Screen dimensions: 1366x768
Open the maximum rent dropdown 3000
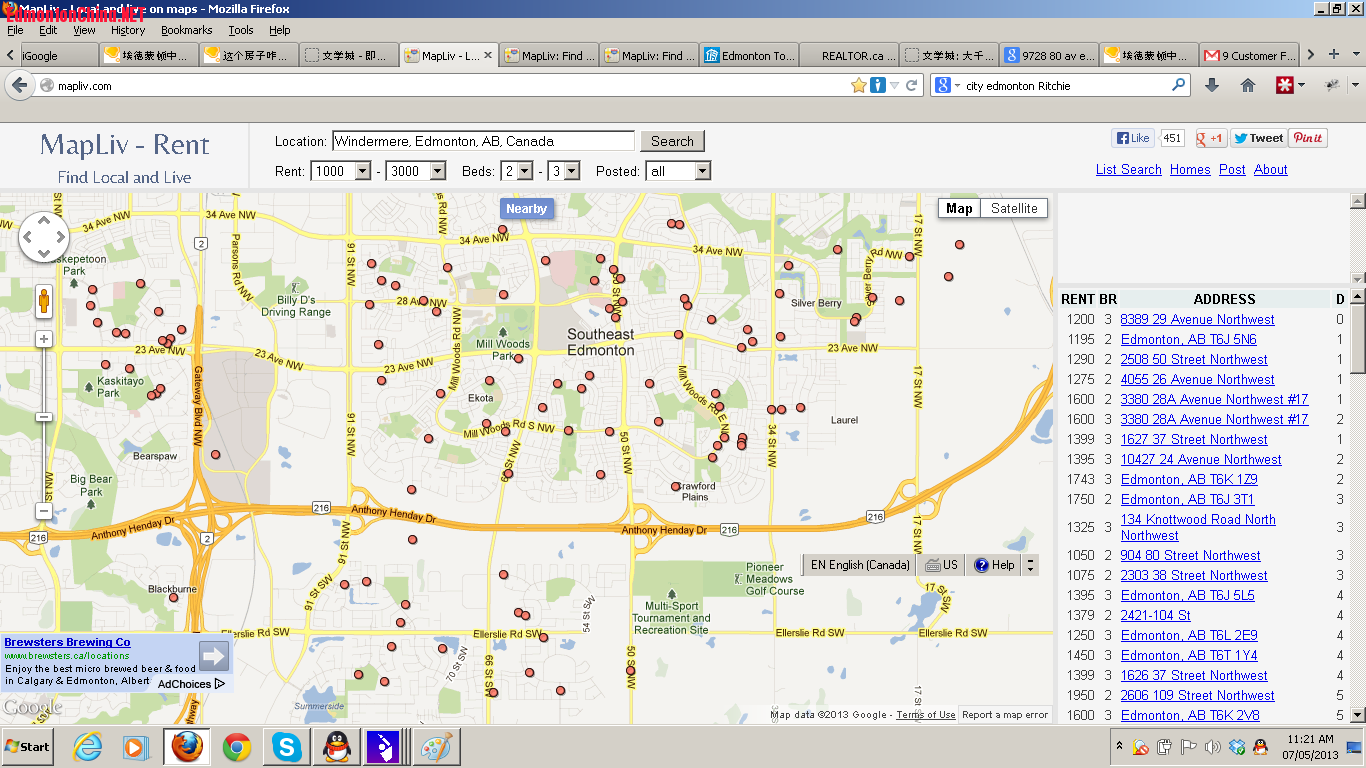click(416, 171)
